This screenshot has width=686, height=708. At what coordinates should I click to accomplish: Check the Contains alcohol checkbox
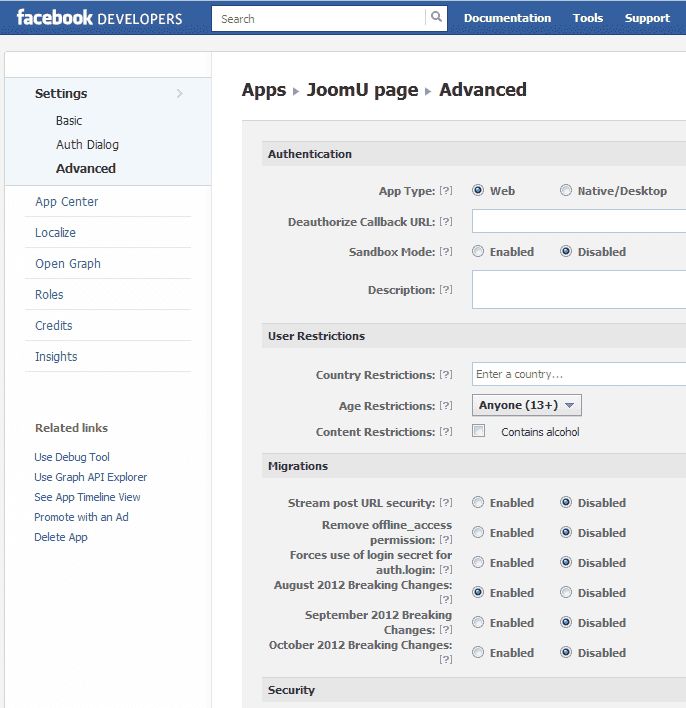(x=479, y=431)
